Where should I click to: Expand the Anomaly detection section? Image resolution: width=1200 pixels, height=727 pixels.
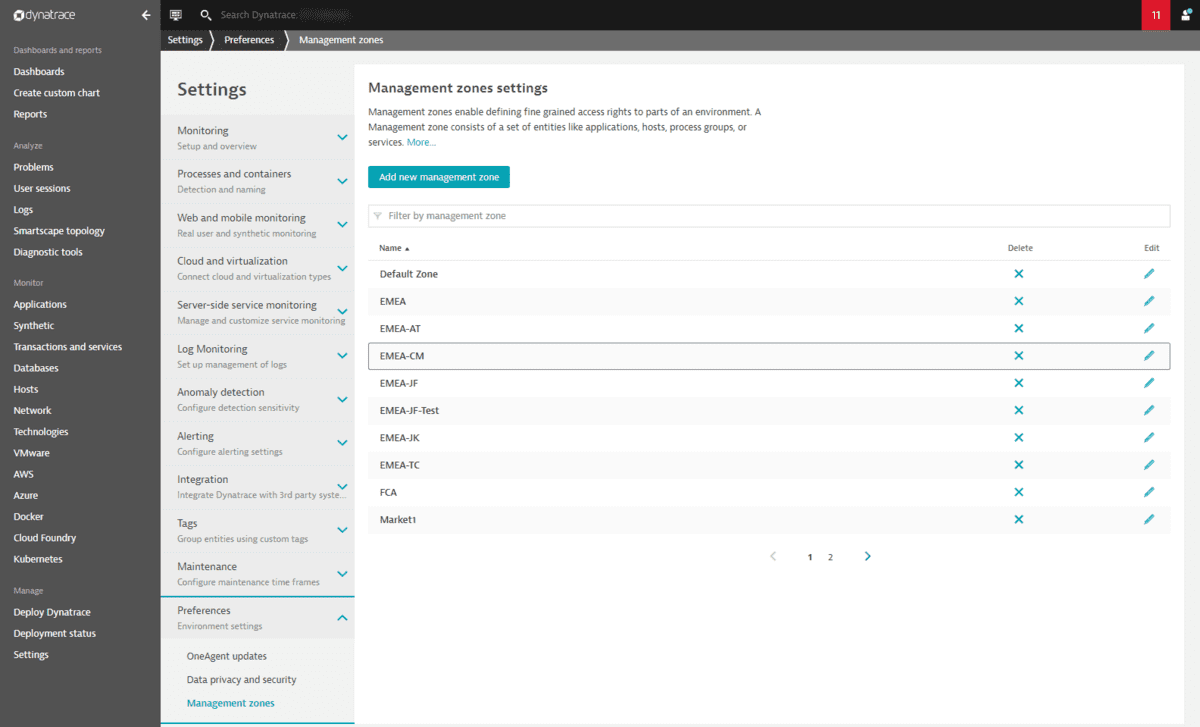341,399
